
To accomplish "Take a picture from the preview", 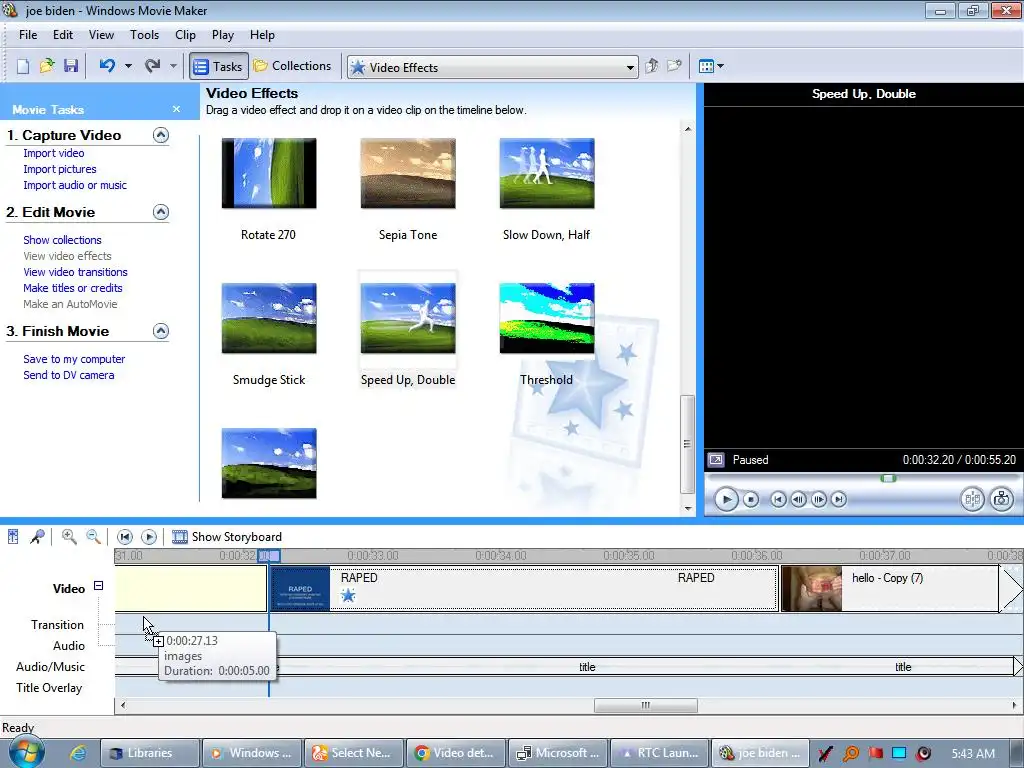I will [x=1002, y=500].
